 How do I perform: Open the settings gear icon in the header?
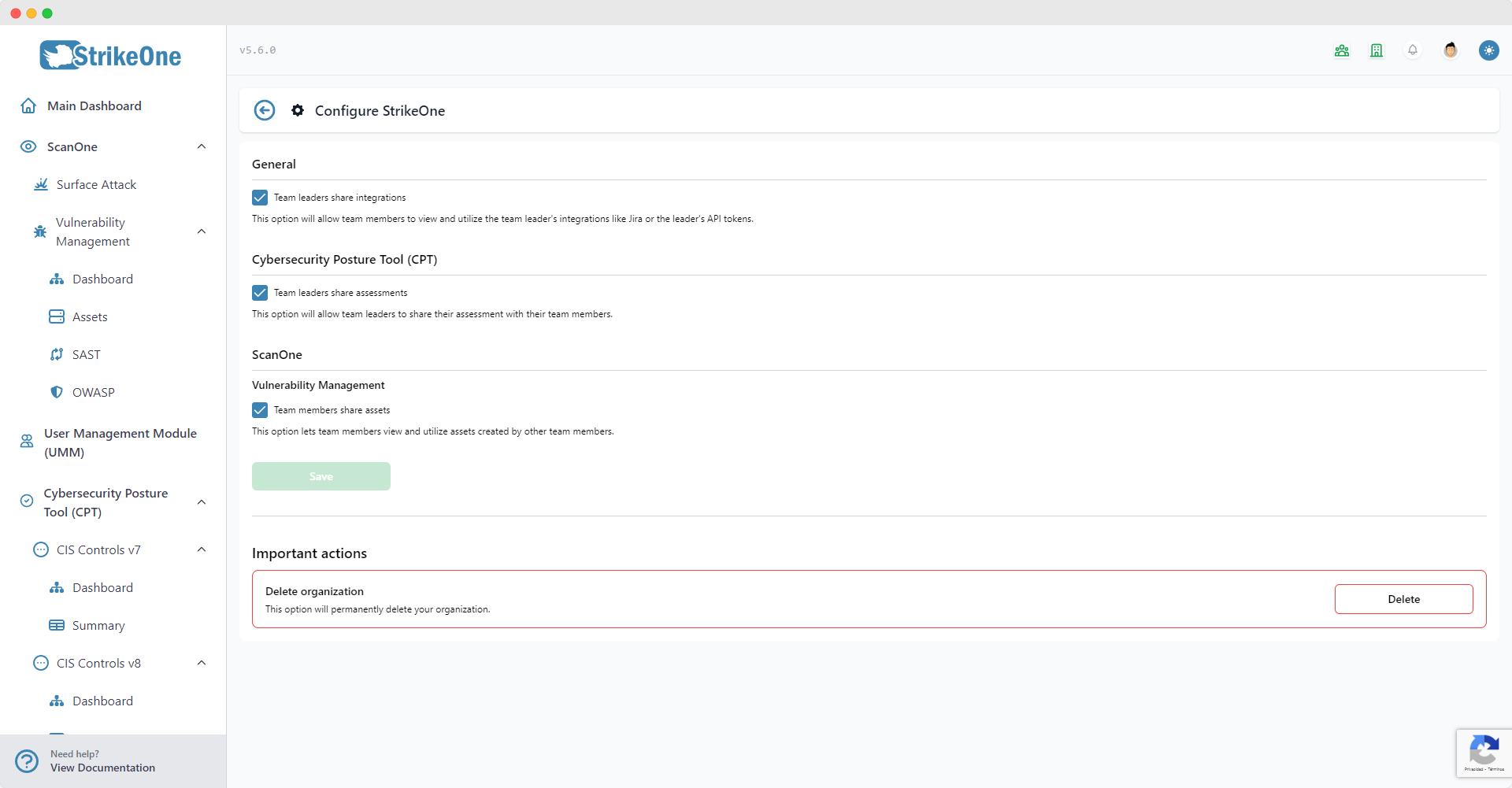[x=298, y=110]
